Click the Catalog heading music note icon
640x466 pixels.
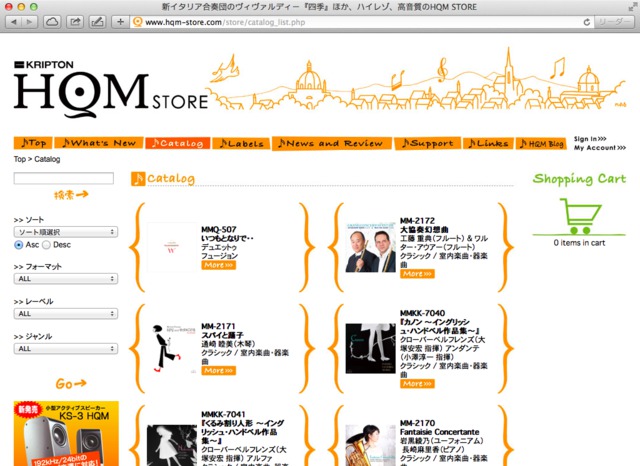coord(138,179)
